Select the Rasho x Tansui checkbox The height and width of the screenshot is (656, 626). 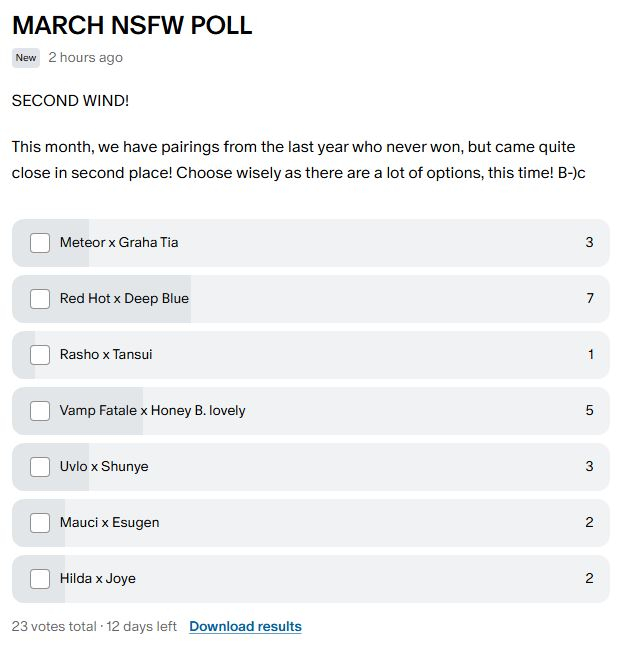pos(40,355)
